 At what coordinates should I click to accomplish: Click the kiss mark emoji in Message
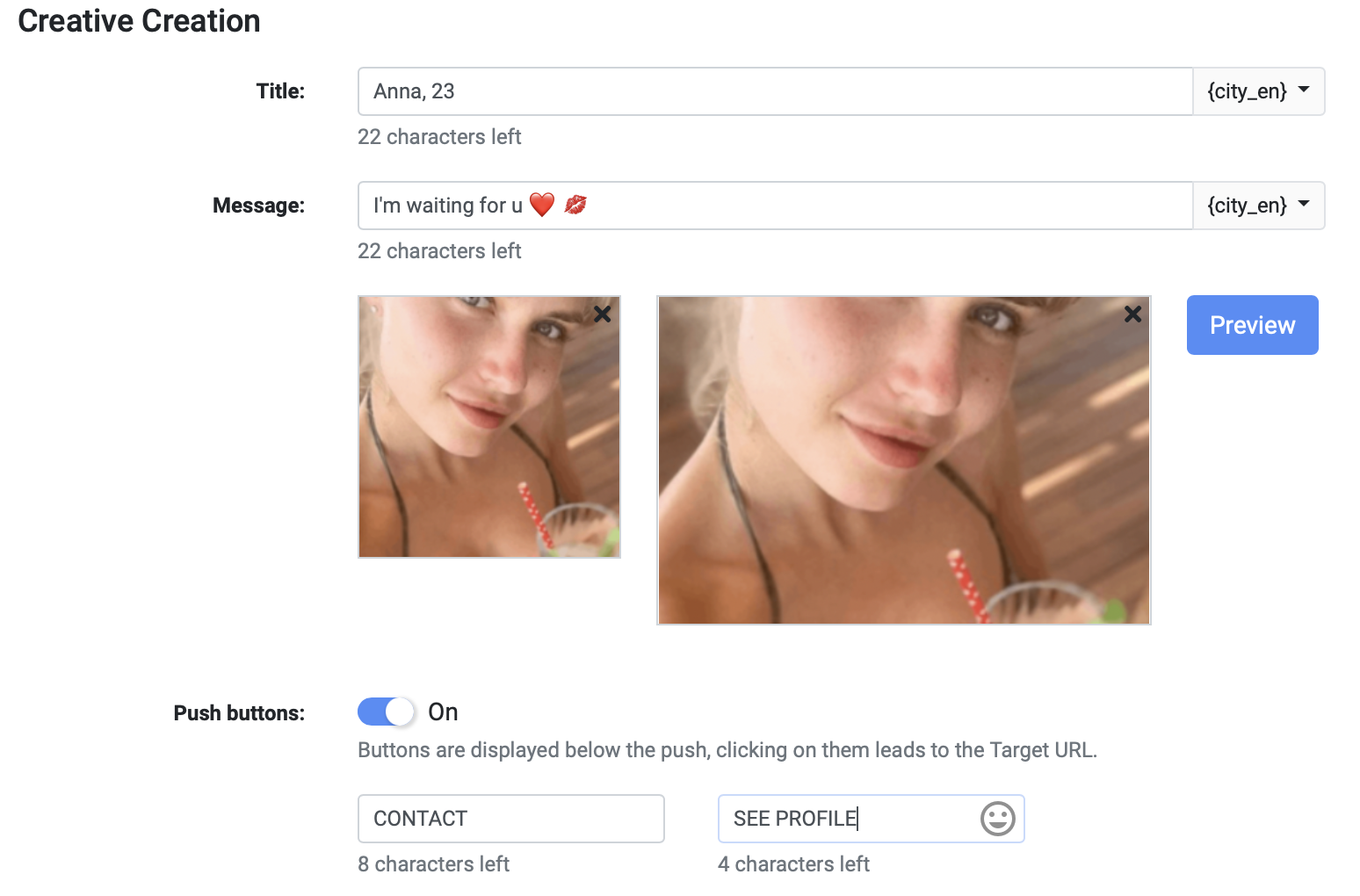click(x=575, y=205)
